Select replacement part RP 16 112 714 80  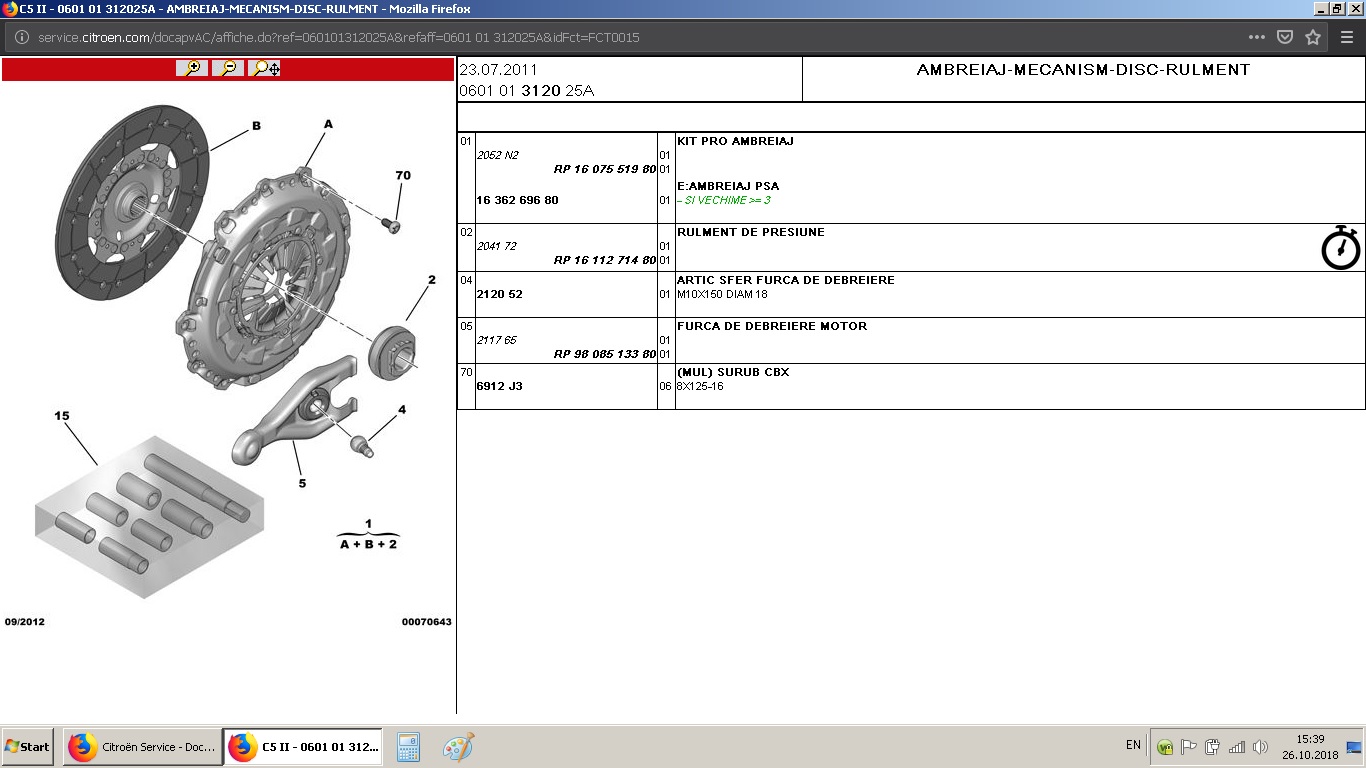[605, 261]
